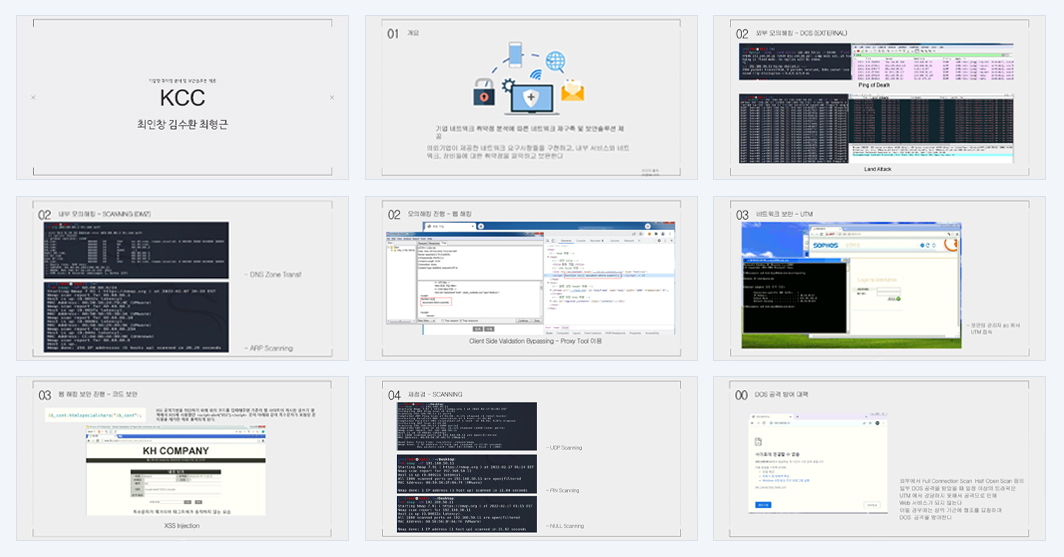Screen dimensions: 1064x557
Task: Click the gear icon beside the shield monitor
Action: tap(508, 85)
